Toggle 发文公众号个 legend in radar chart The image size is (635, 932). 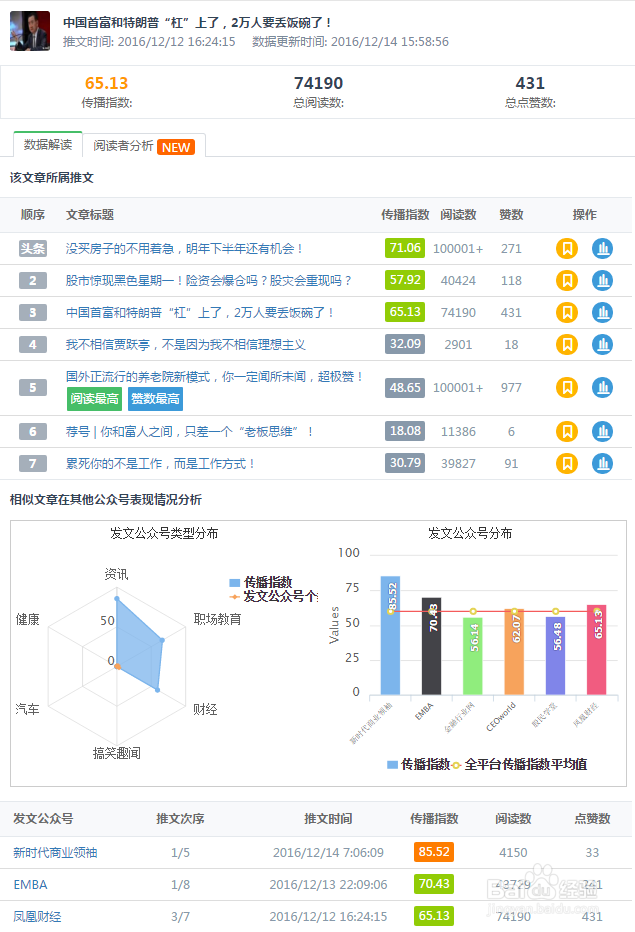pyautogui.click(x=274, y=596)
